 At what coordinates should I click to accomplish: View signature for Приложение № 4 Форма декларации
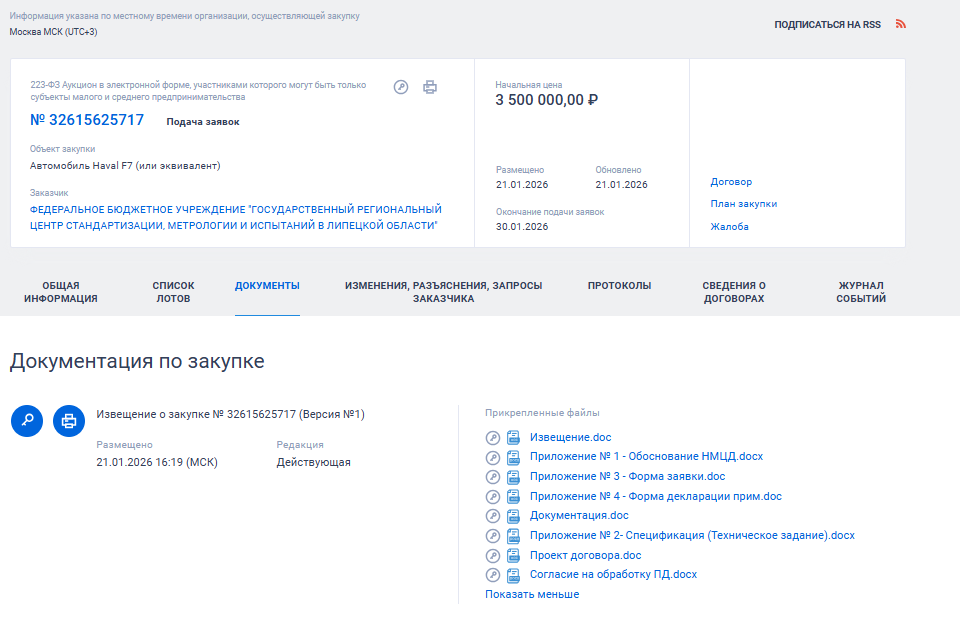coord(493,496)
